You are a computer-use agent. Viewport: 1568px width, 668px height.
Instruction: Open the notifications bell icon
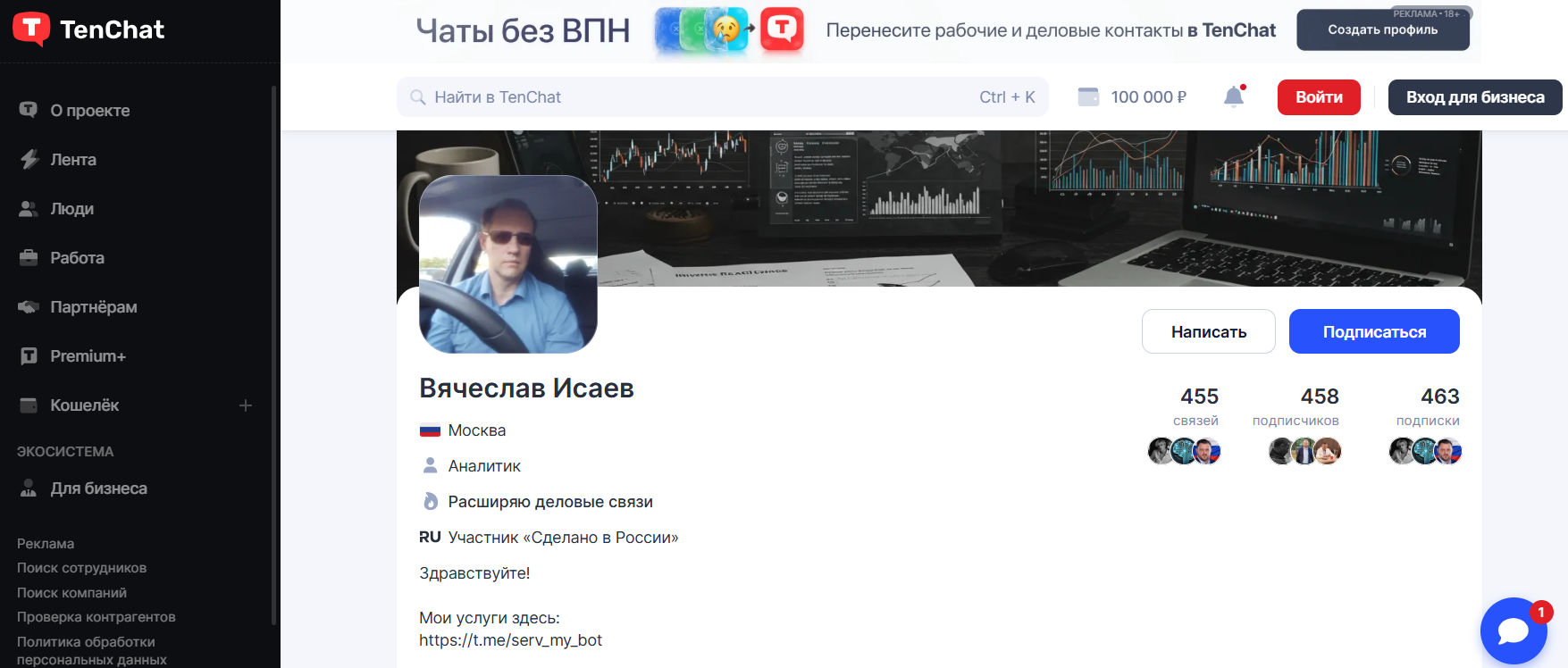point(1234,96)
